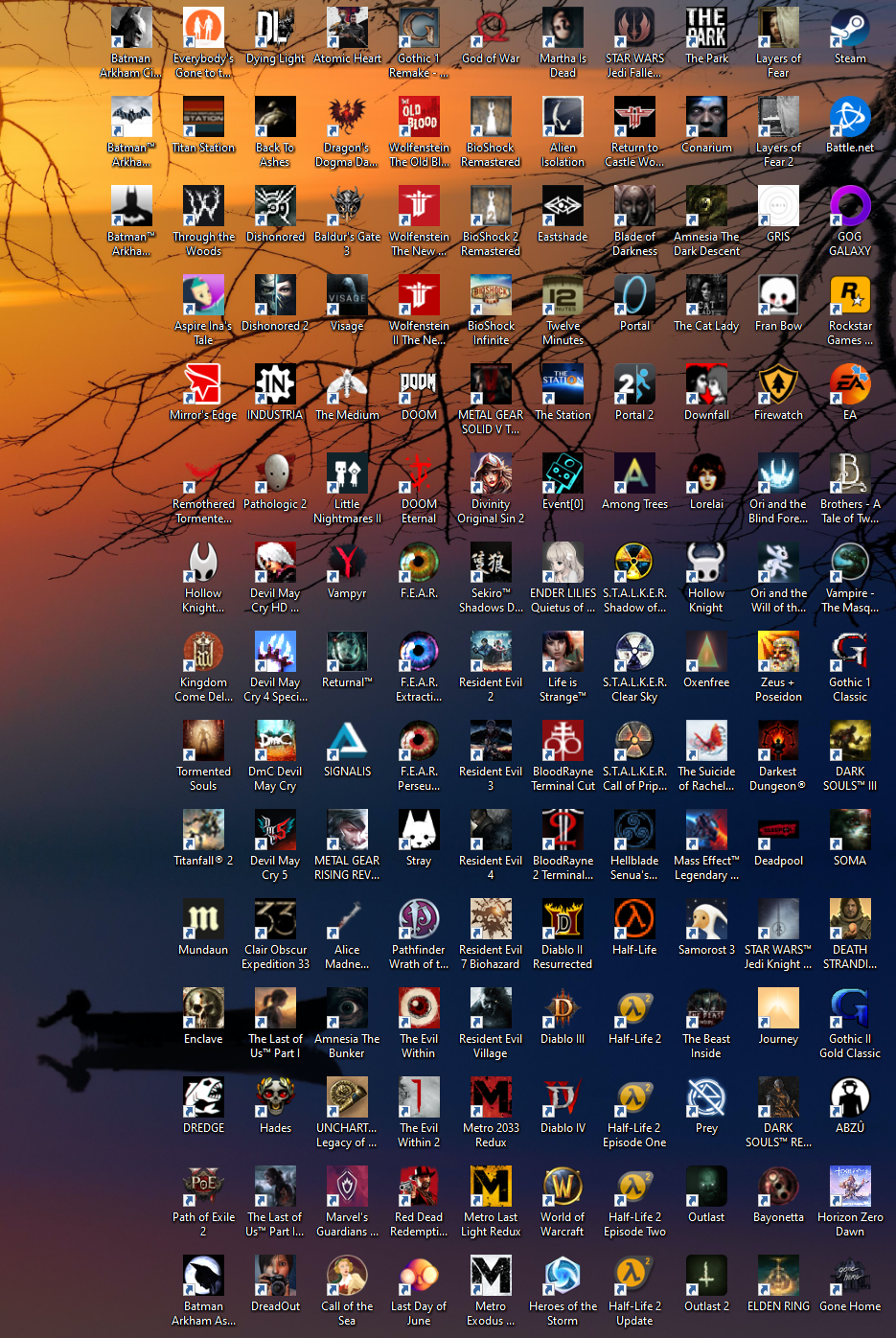
Task: Select the Dying Light shortcut
Action: (x=275, y=28)
